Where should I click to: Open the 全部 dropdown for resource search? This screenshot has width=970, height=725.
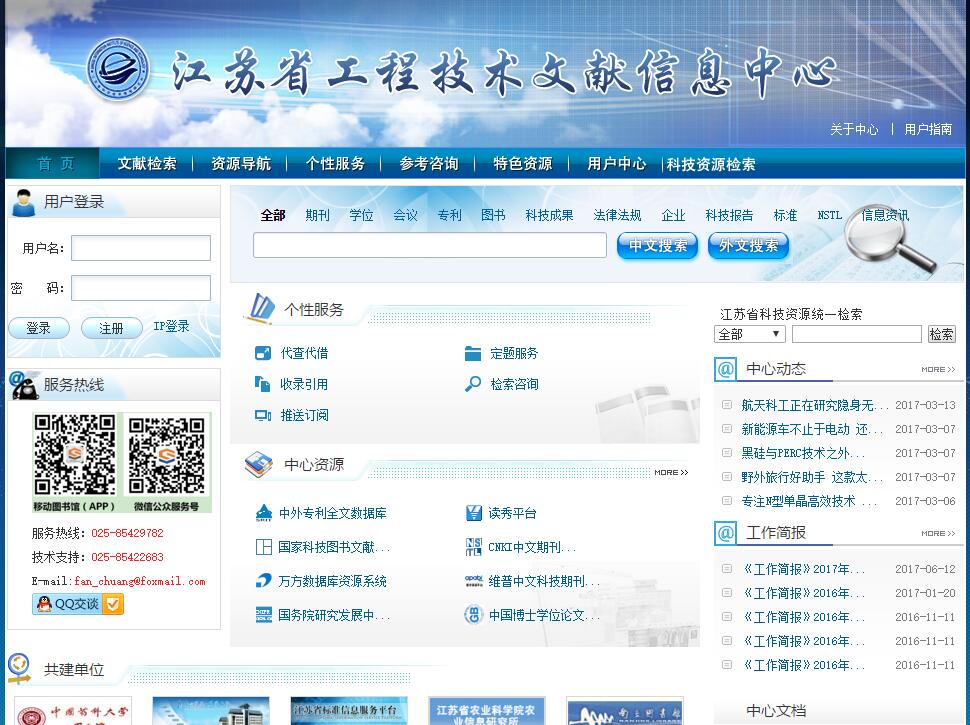[749, 334]
